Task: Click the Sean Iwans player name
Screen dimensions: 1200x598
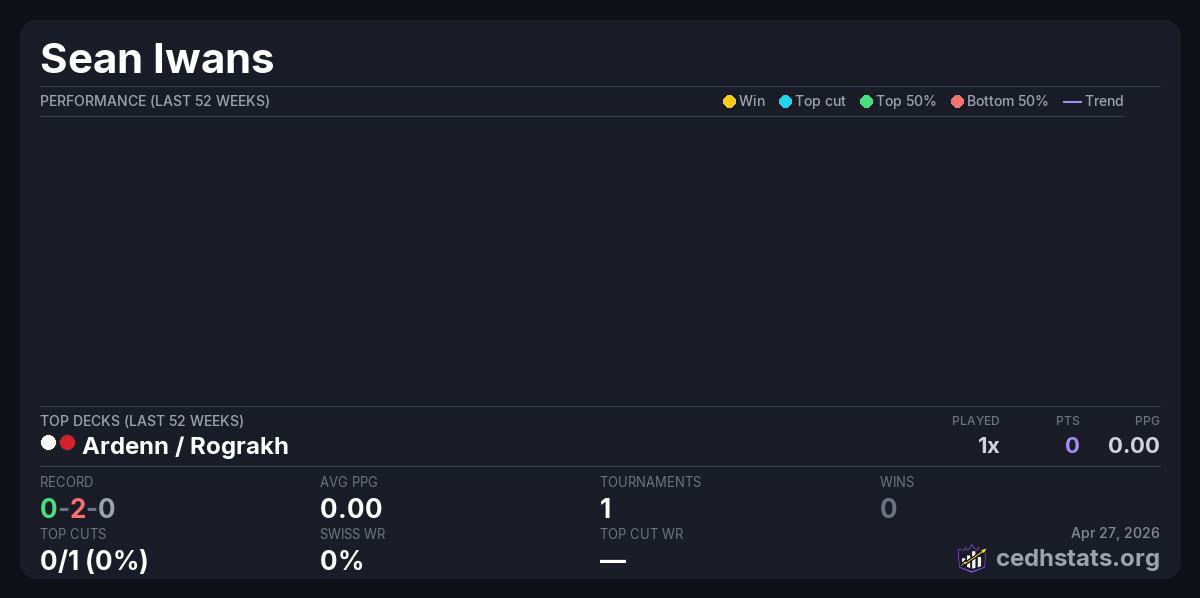Action: (157, 59)
